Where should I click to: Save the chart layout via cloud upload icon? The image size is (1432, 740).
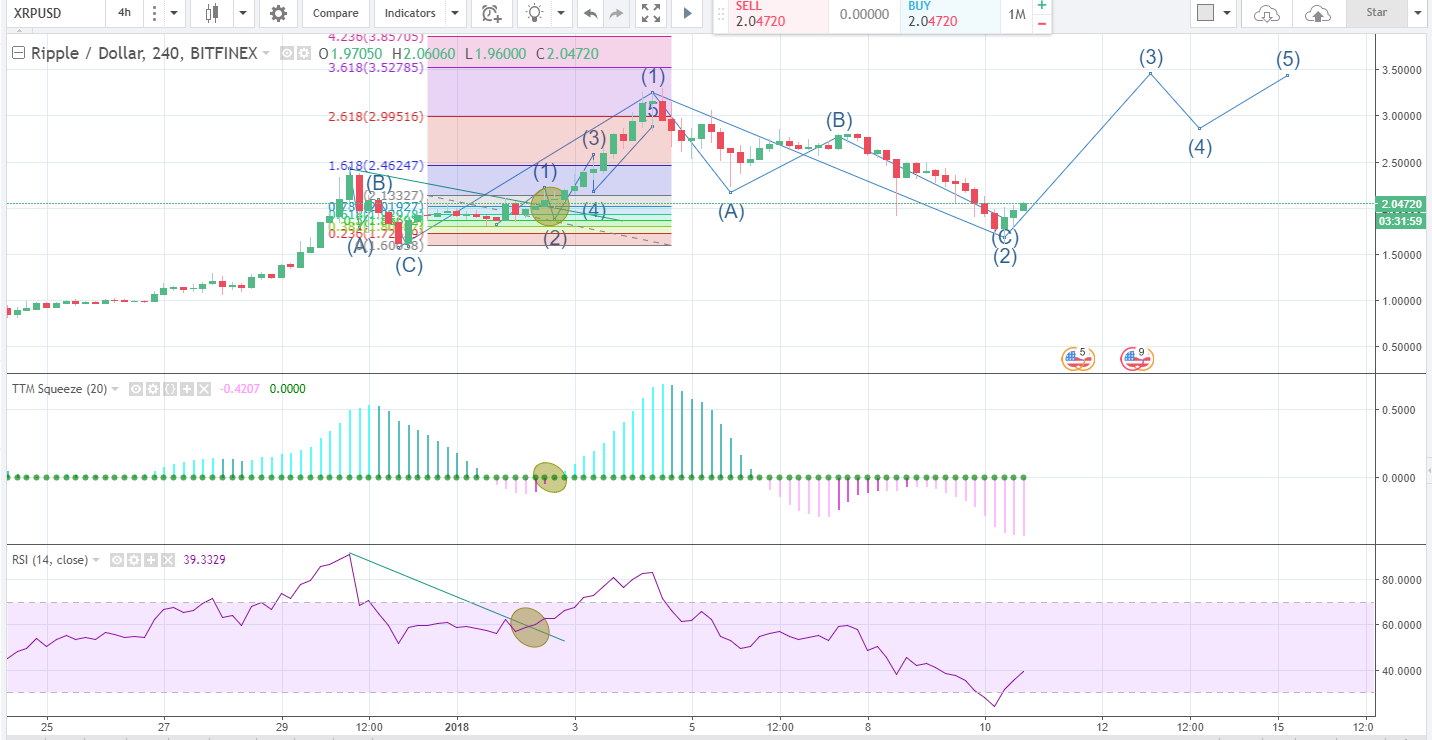coord(1317,14)
